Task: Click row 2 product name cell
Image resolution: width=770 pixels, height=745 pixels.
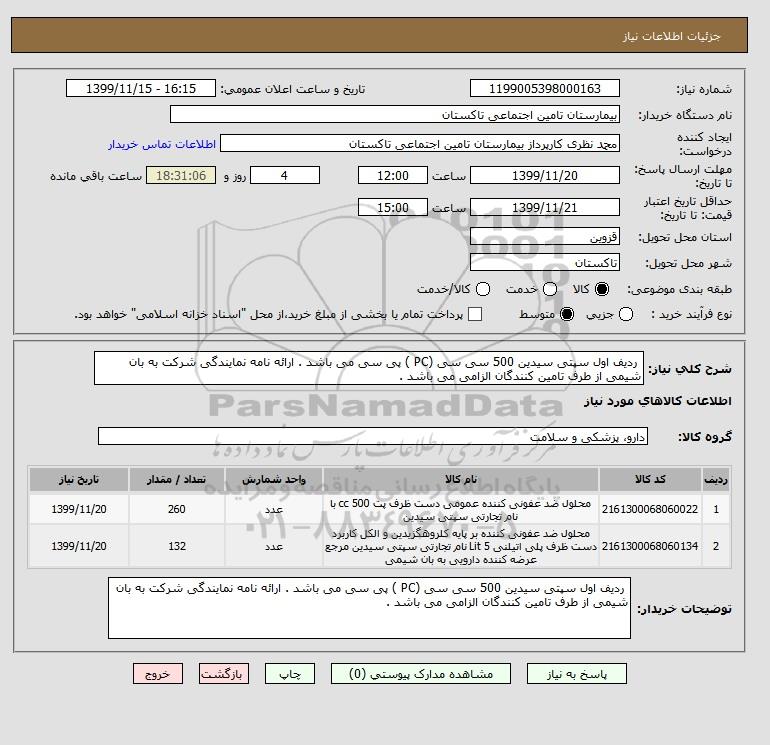Action: pyautogui.click(x=461, y=546)
